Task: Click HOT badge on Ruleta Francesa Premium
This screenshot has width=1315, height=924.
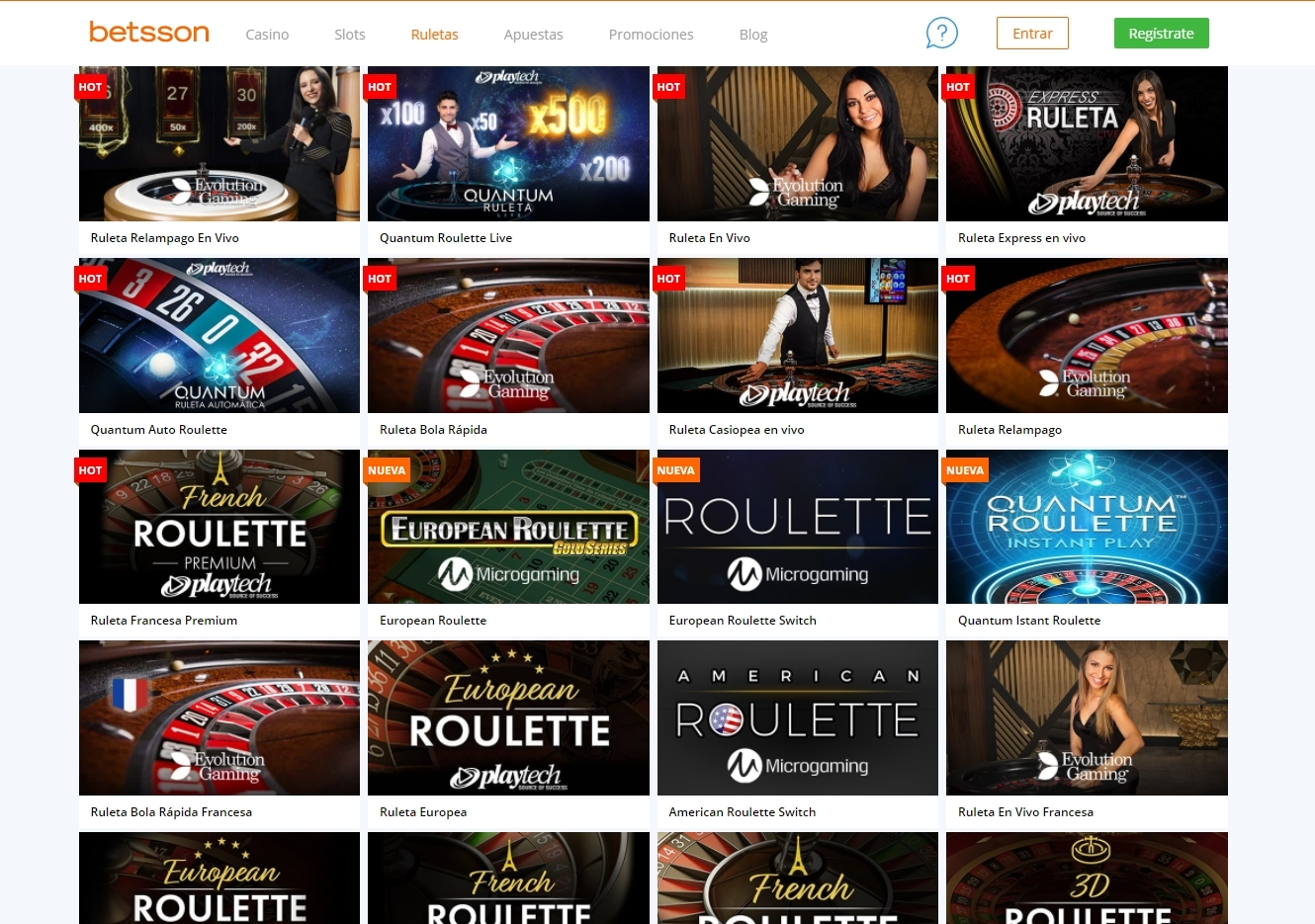Action: pyautogui.click(x=91, y=470)
